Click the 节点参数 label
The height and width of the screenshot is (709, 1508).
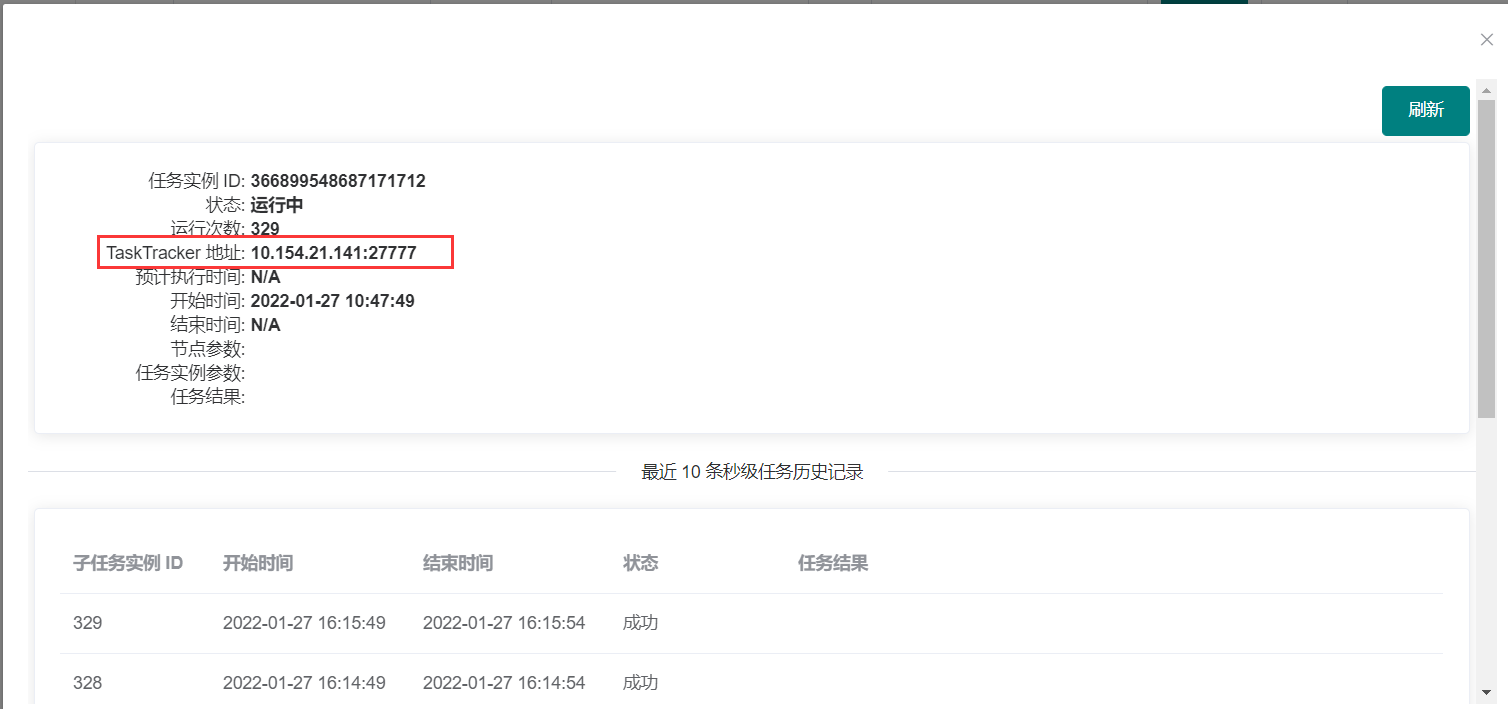(x=208, y=349)
